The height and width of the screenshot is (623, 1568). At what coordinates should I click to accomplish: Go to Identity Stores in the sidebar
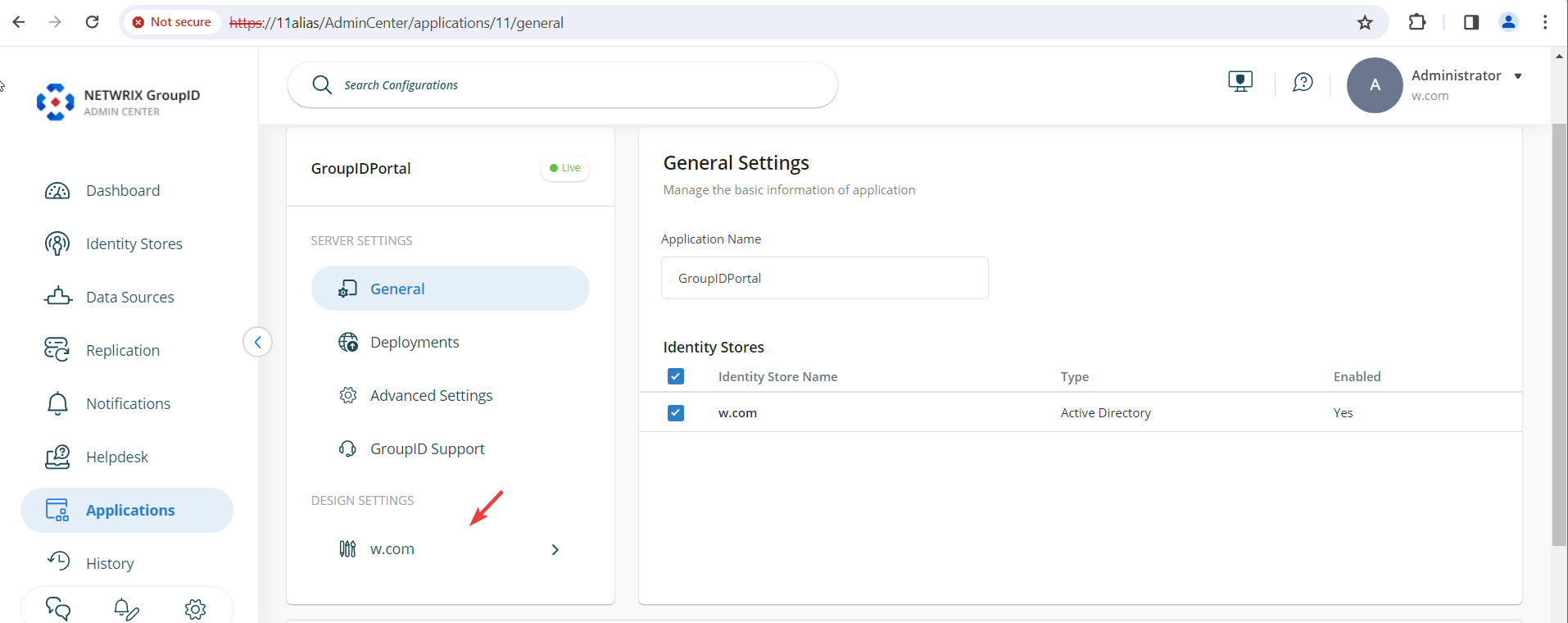(127, 244)
